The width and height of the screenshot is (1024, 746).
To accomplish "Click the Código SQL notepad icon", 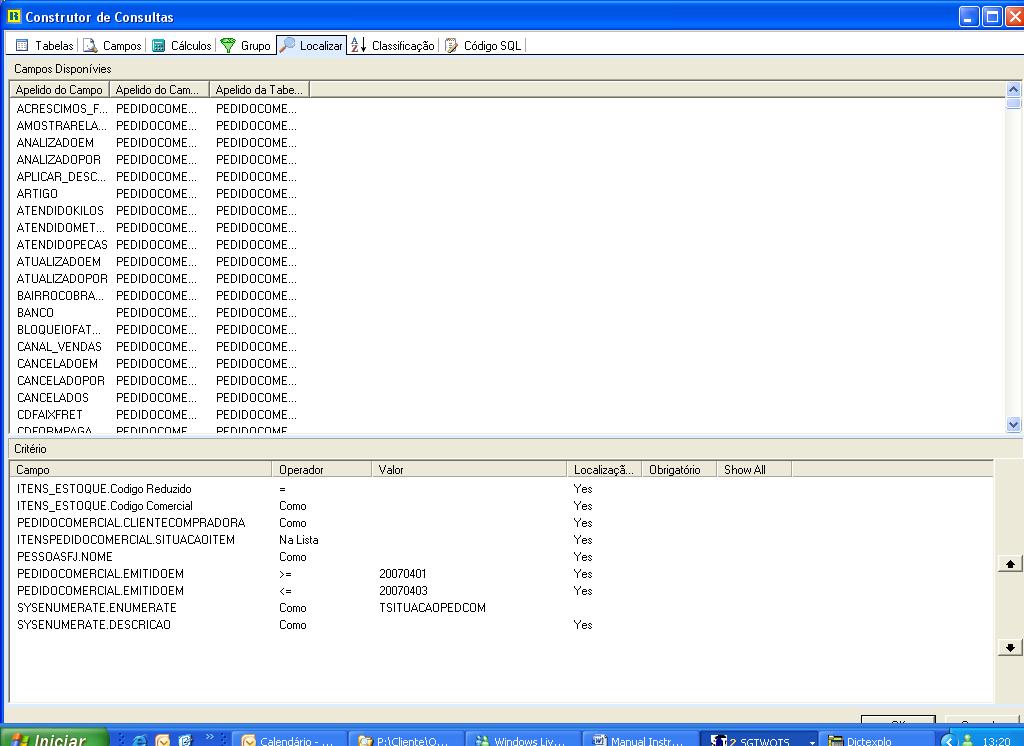I will point(451,46).
